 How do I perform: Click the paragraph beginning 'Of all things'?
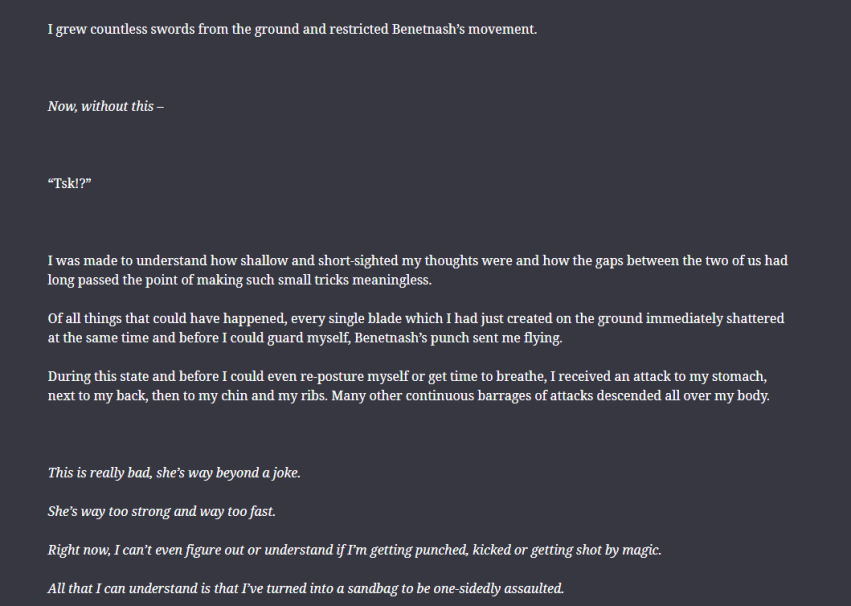pos(416,328)
